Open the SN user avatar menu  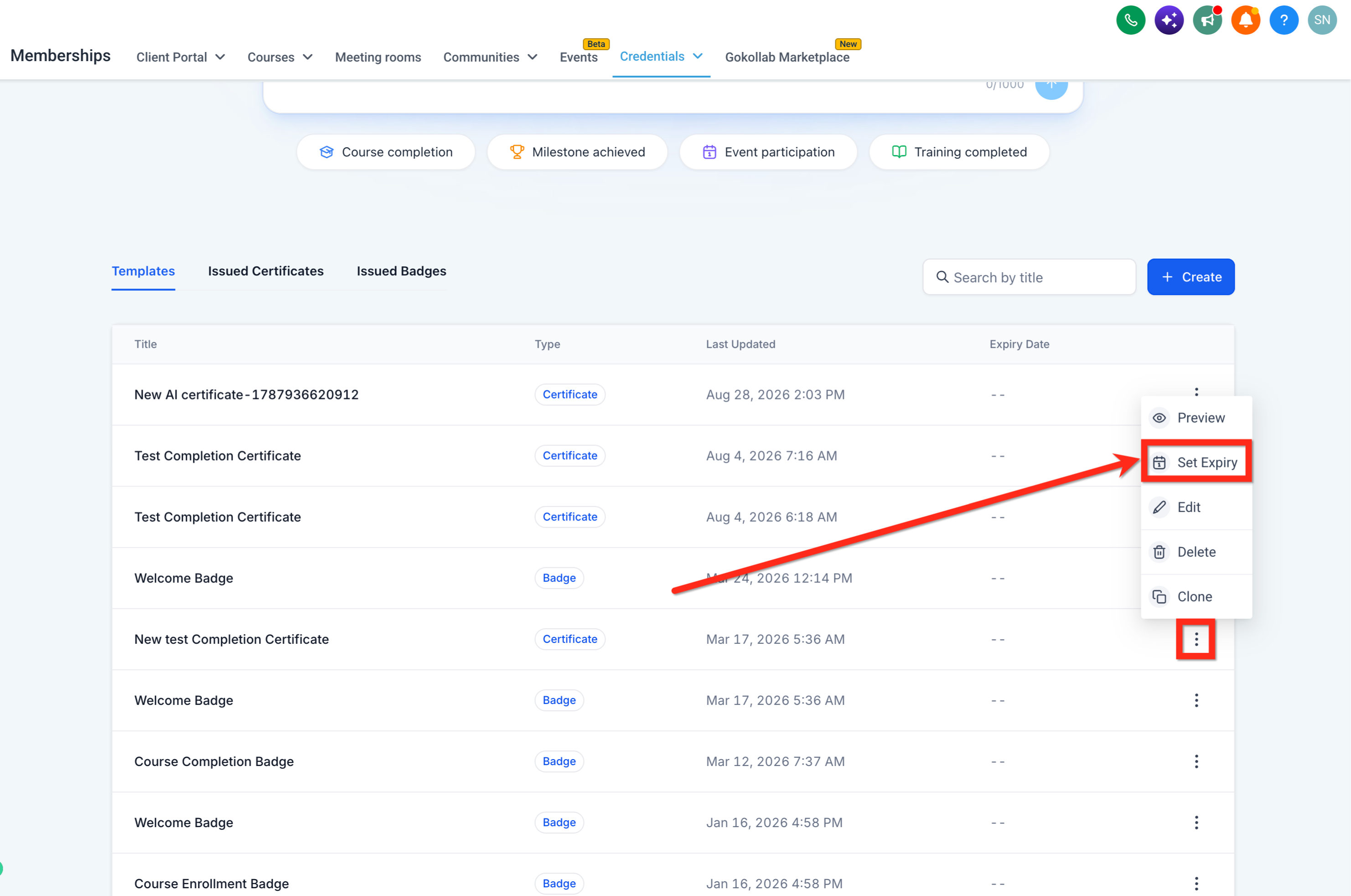[x=1322, y=21]
